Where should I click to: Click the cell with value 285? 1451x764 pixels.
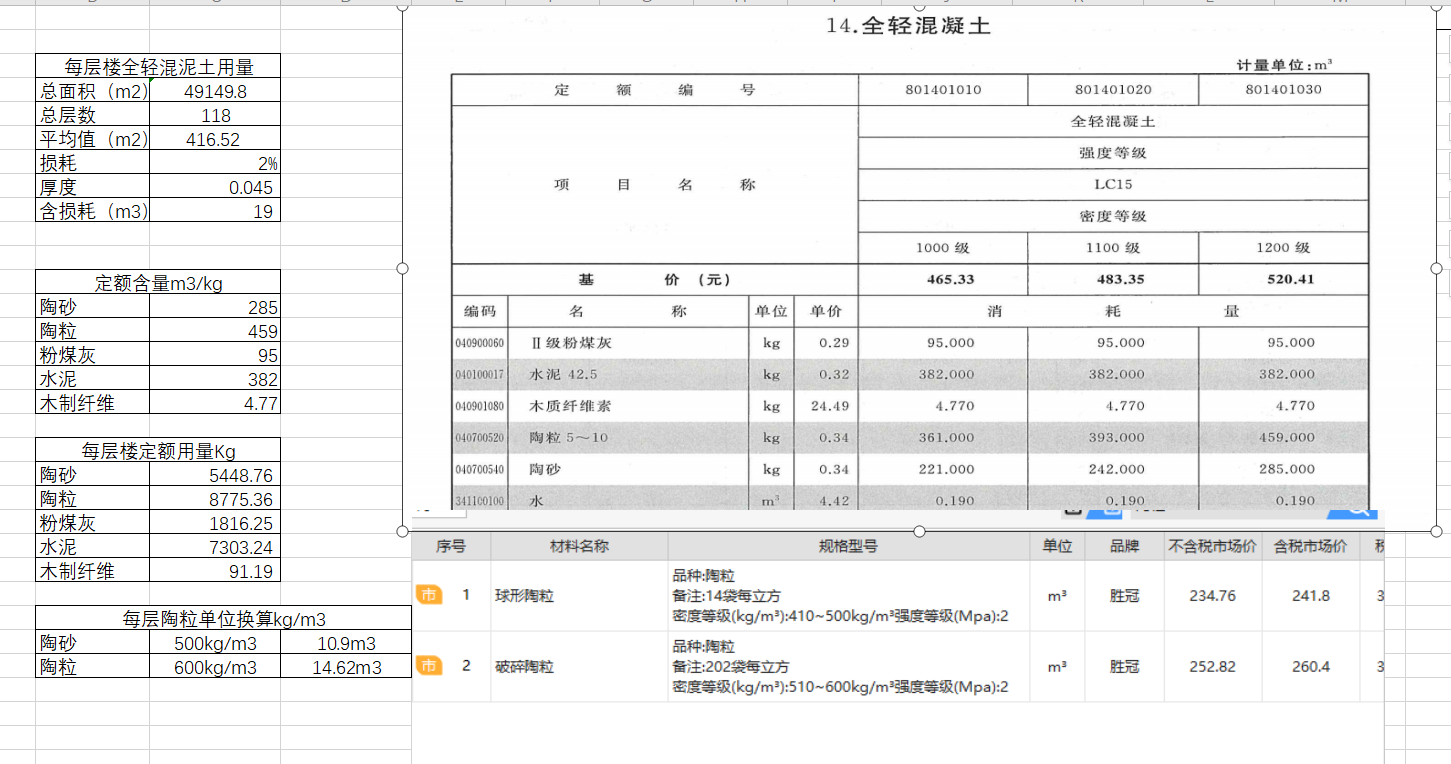tap(215, 307)
